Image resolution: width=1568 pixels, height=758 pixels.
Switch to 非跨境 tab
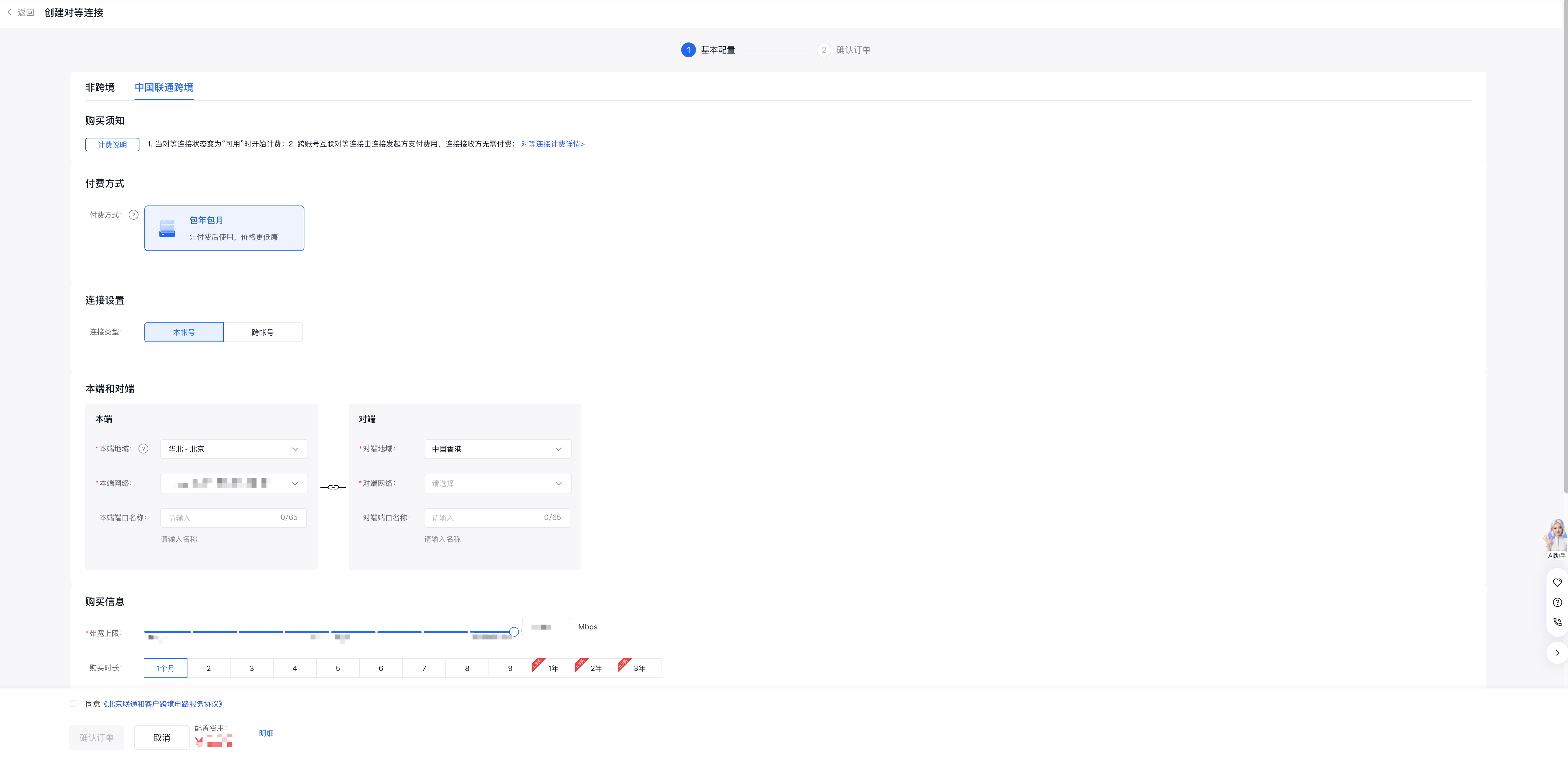pos(100,87)
